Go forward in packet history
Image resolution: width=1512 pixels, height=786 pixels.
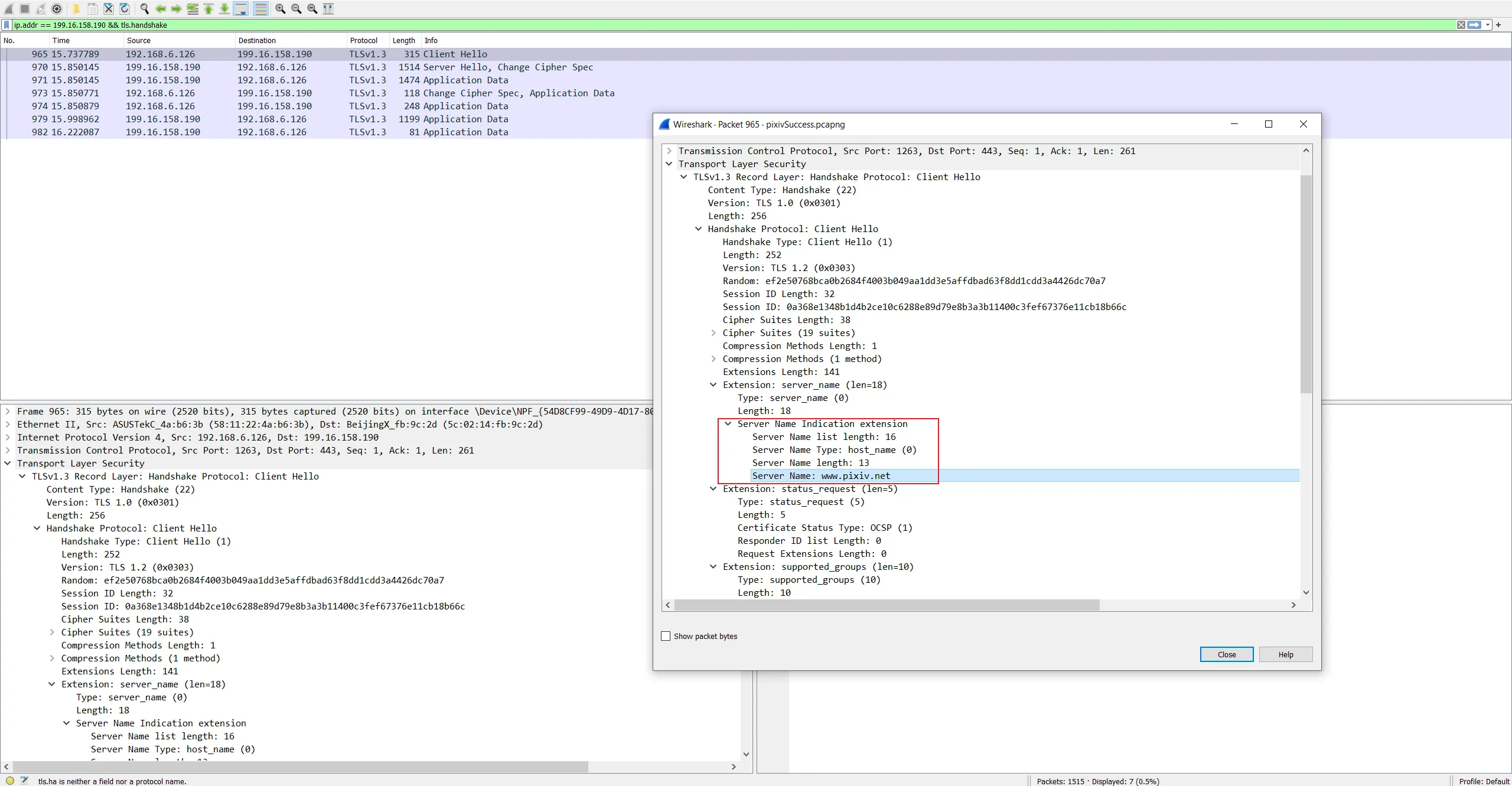(x=176, y=8)
